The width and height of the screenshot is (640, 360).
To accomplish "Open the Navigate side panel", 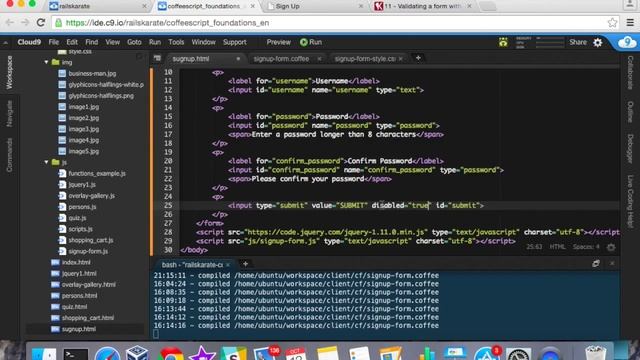I will point(9,114).
